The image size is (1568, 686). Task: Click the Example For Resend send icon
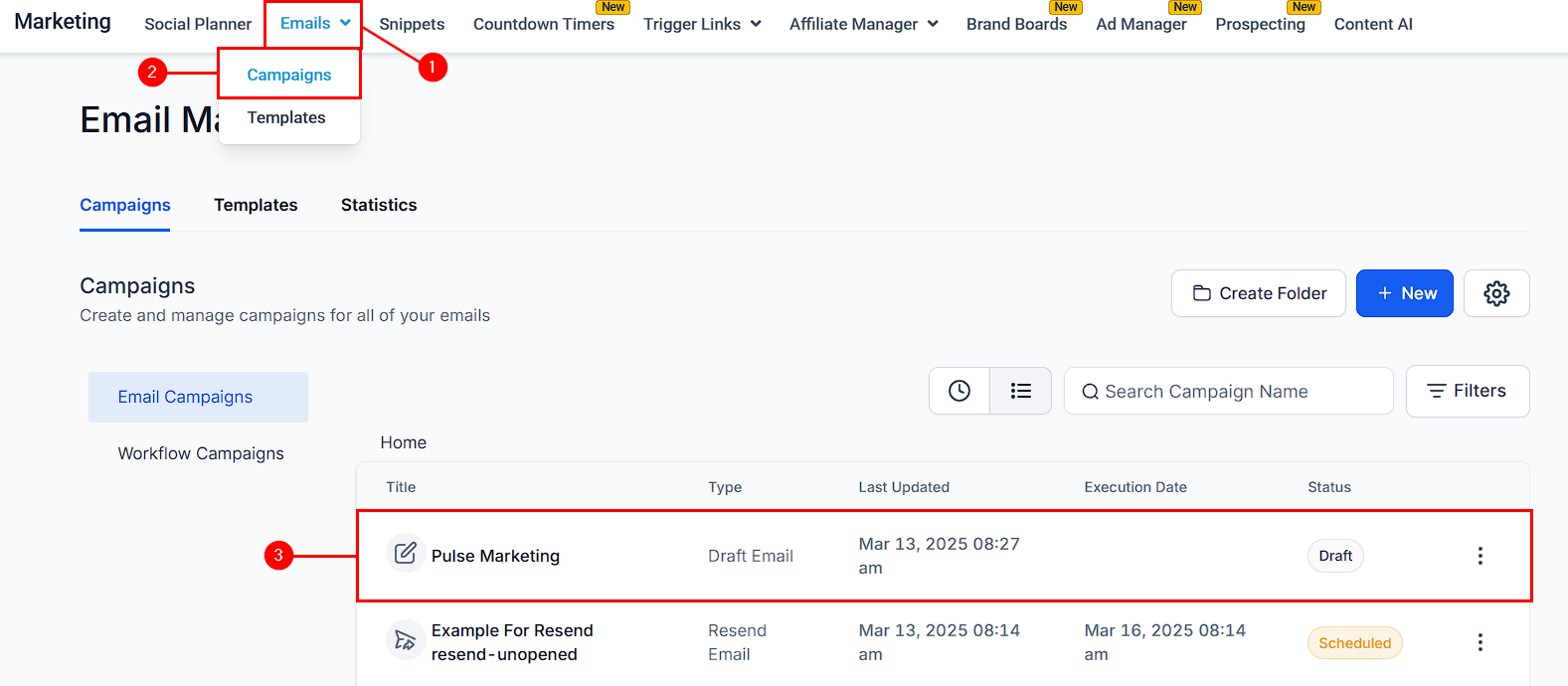(406, 639)
